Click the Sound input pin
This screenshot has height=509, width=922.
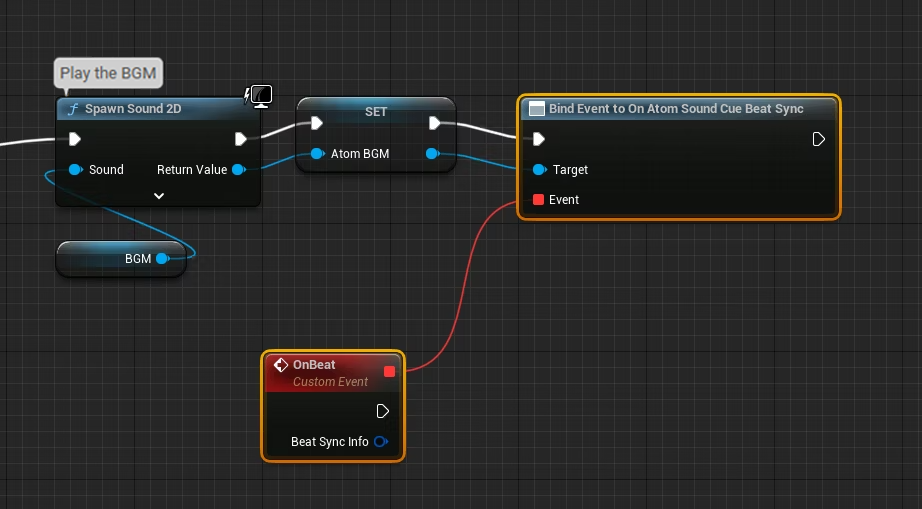[x=75, y=170]
